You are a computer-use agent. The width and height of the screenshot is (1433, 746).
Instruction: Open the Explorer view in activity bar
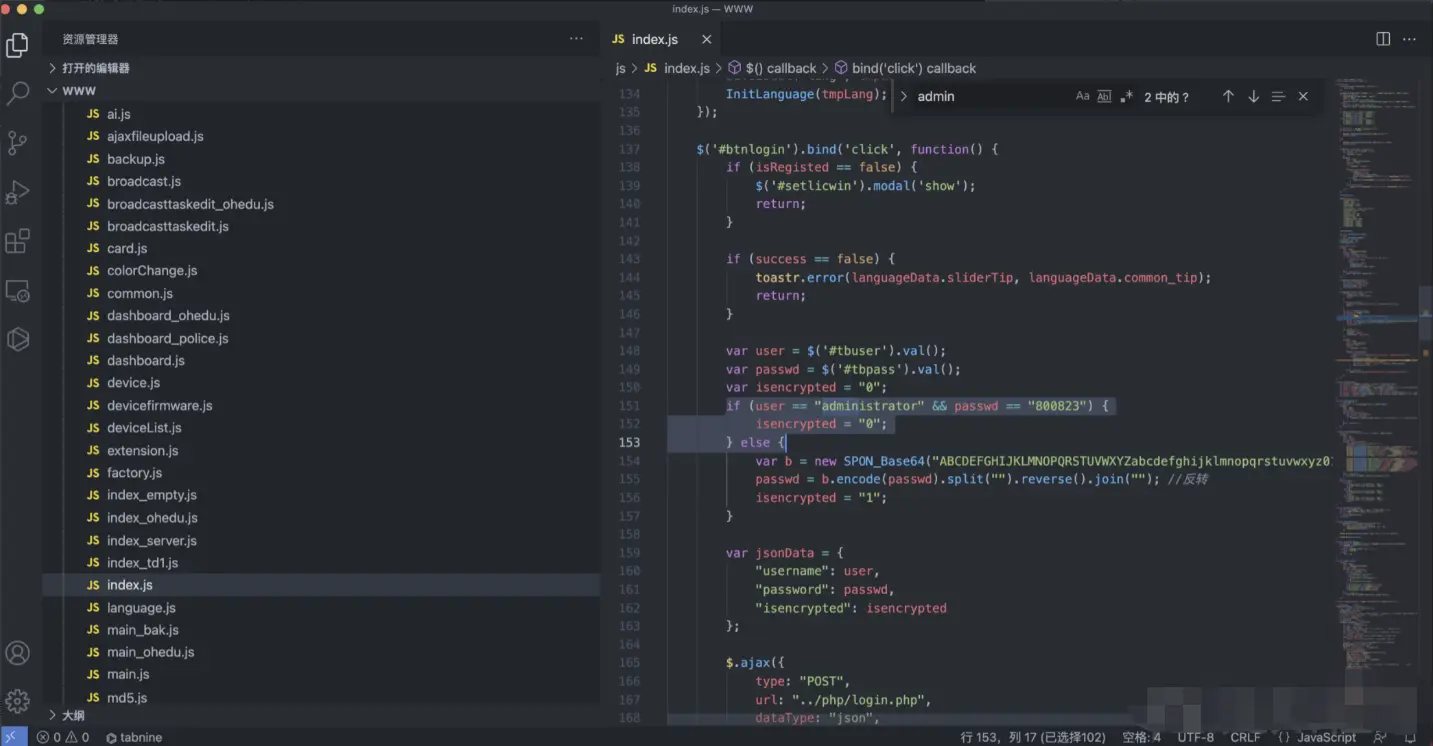[17, 45]
